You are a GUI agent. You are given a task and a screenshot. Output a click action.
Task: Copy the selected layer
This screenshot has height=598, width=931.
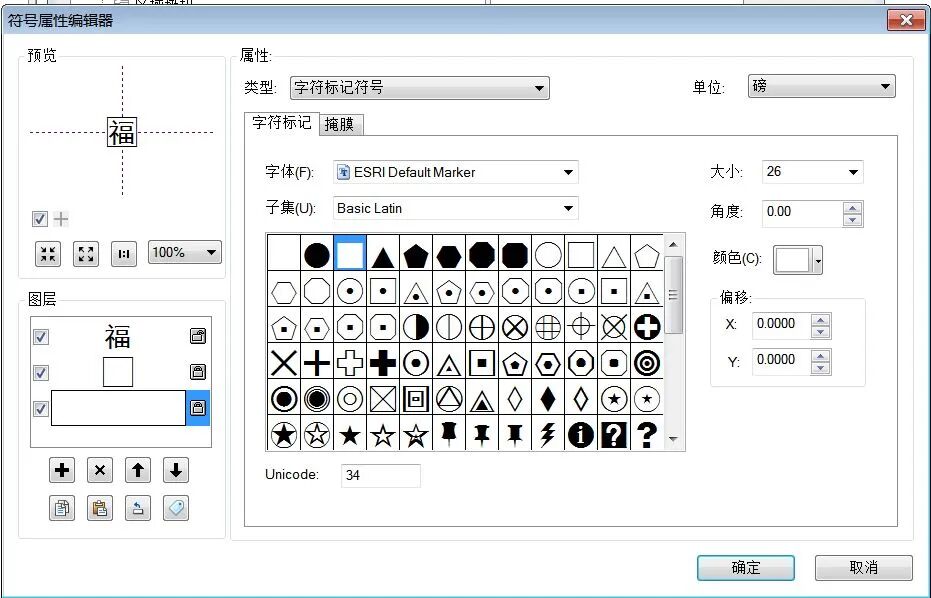[x=62, y=508]
